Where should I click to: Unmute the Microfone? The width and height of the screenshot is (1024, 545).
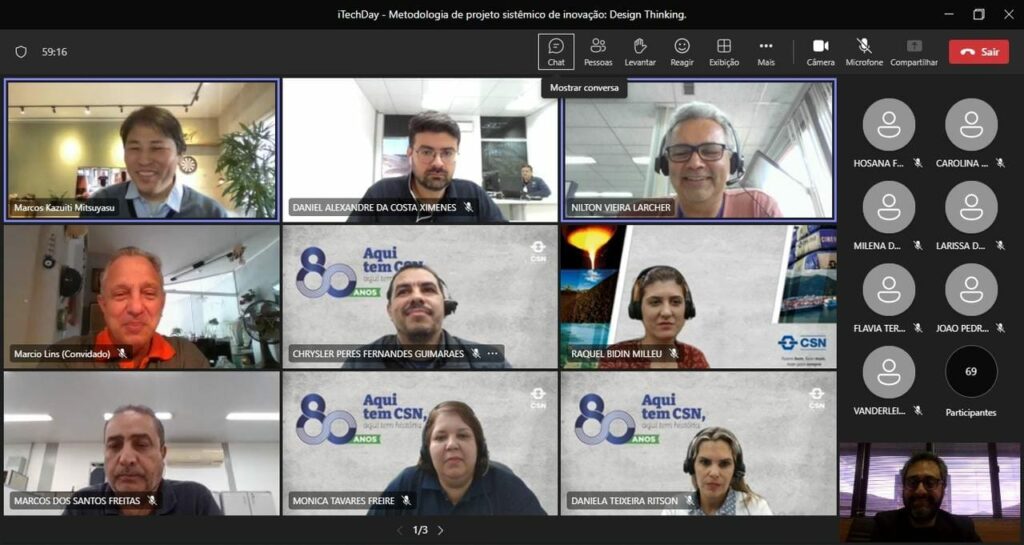(x=864, y=51)
